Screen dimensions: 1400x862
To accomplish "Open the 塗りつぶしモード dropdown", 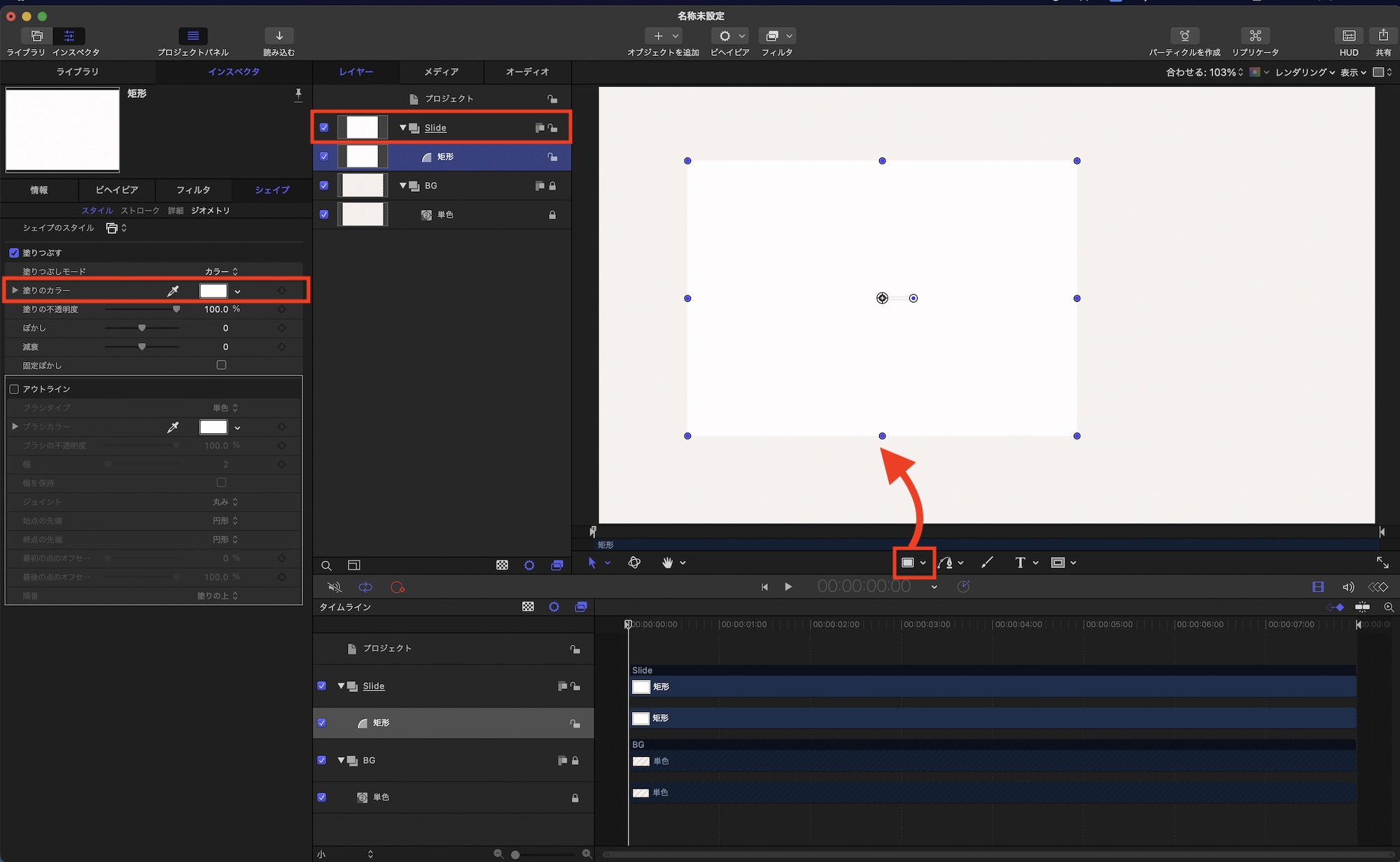I will pos(221,272).
